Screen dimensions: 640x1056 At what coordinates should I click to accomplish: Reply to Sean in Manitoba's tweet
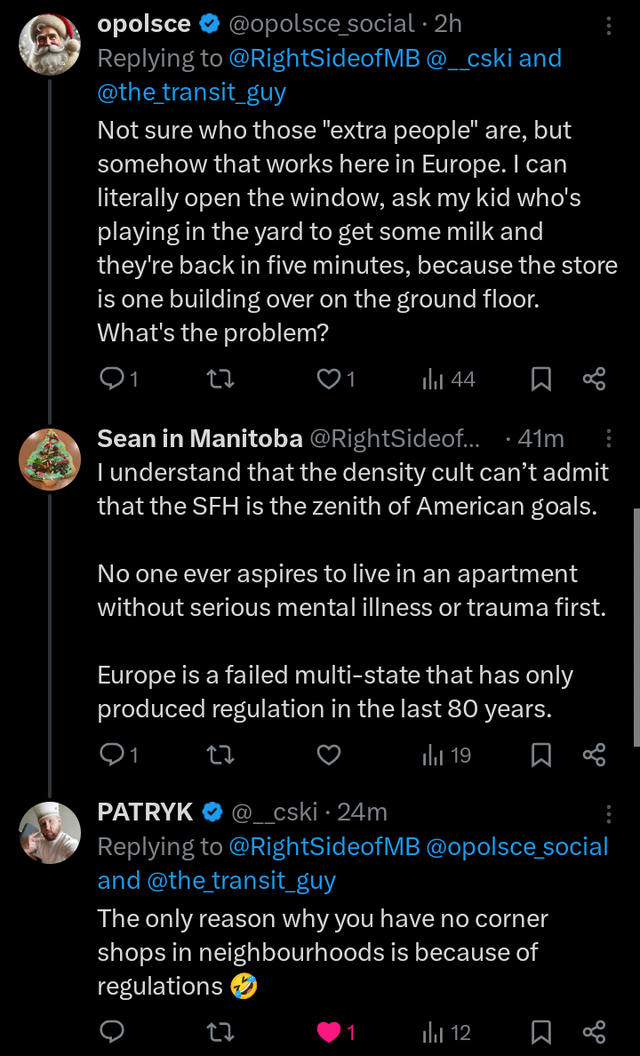110,755
